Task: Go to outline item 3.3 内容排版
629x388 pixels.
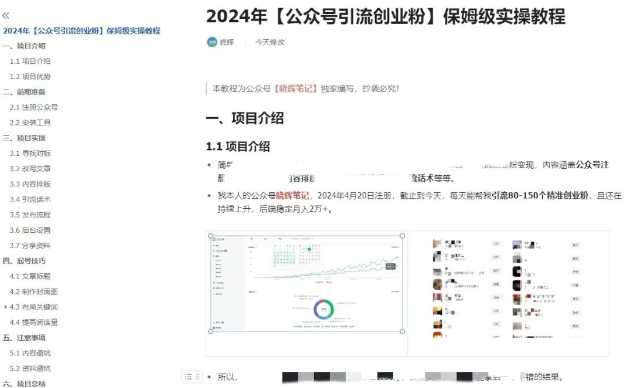Action: click(30, 184)
